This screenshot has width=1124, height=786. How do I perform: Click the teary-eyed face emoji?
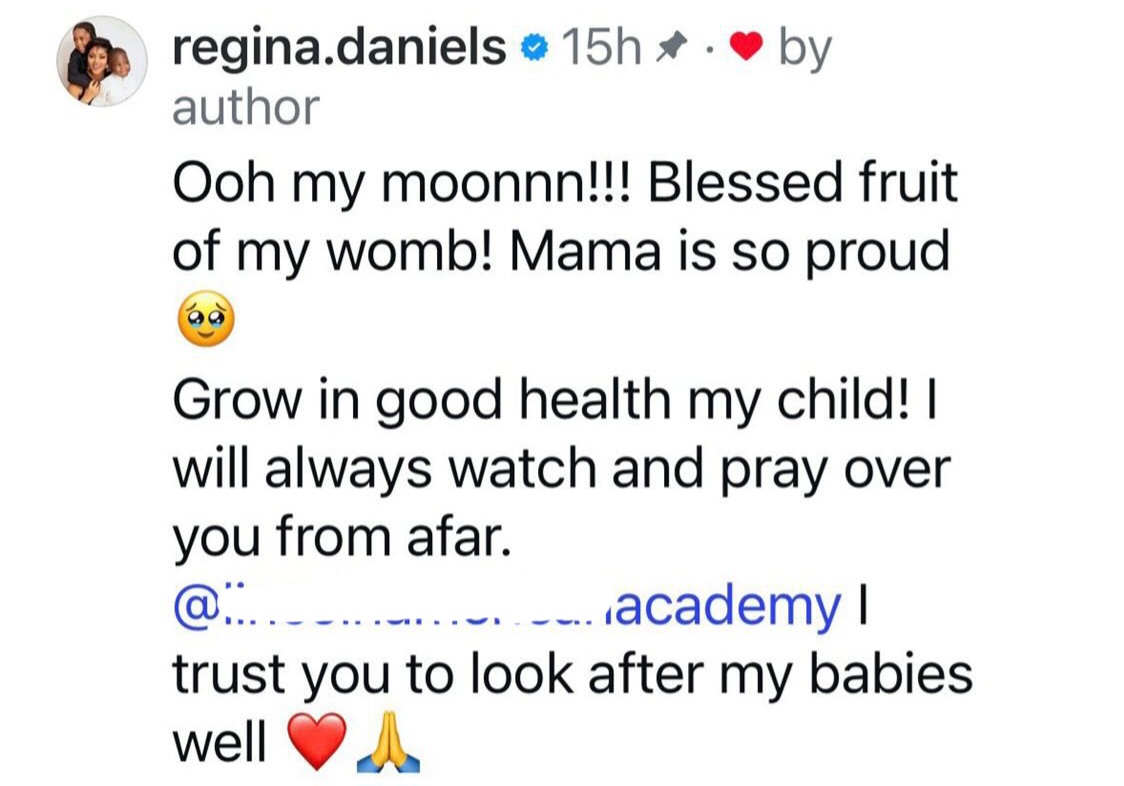(x=205, y=323)
